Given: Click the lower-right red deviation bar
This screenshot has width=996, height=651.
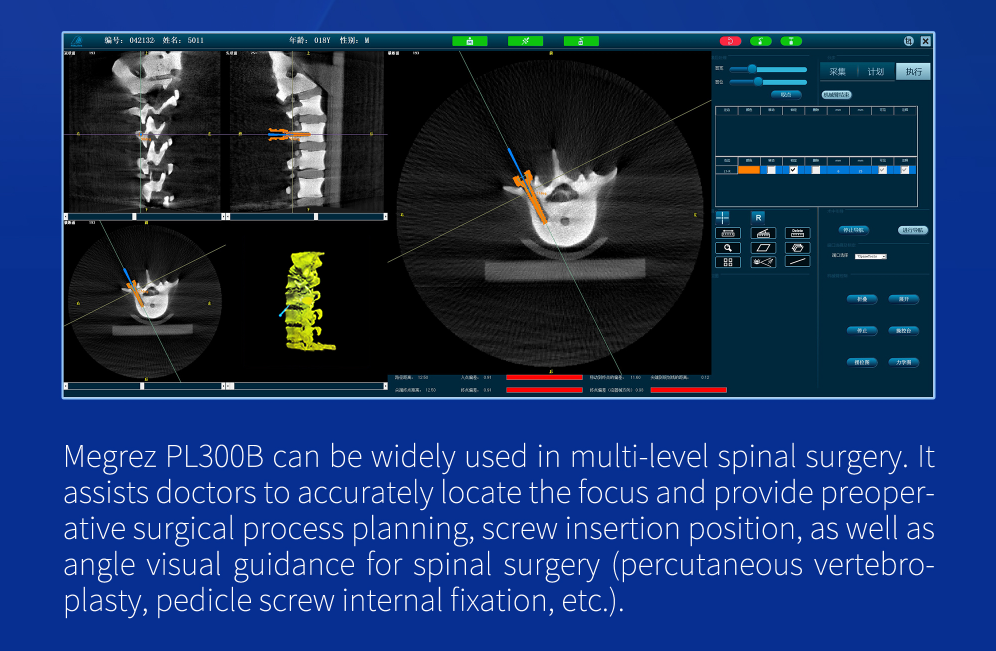Looking at the screenshot, I should (x=689, y=390).
